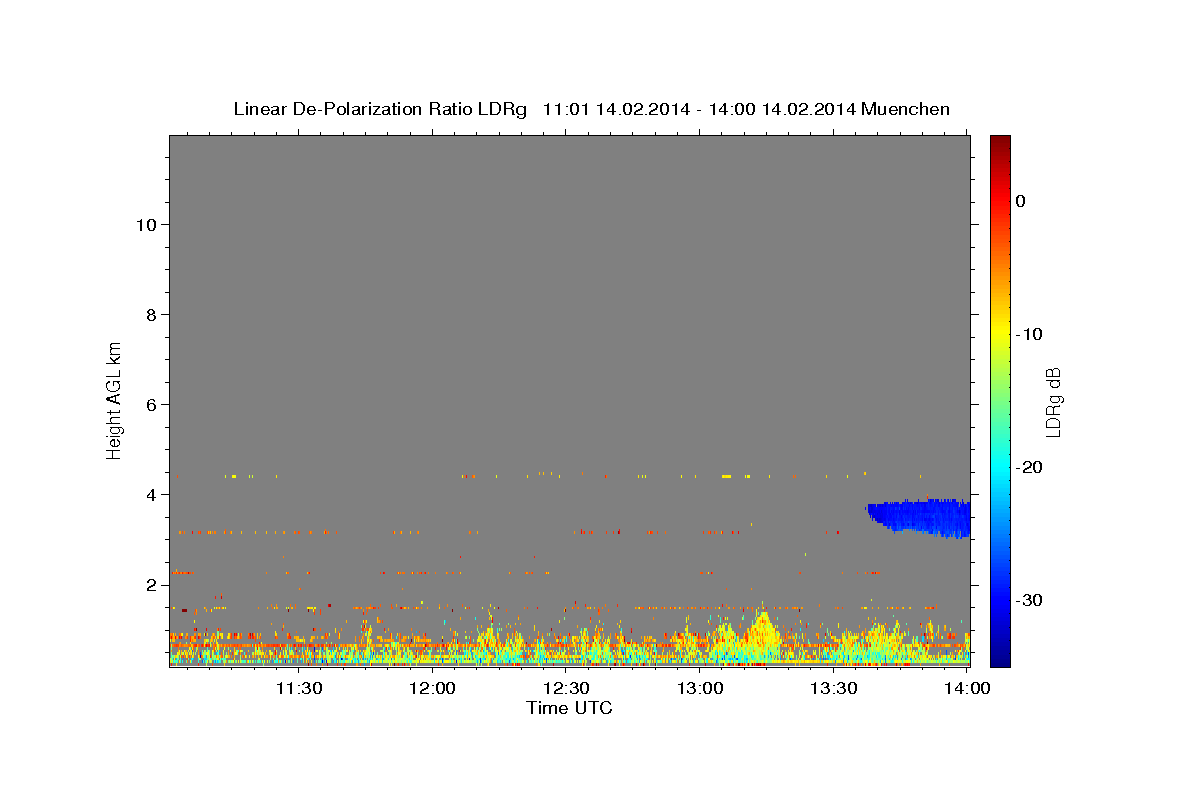1200x800 pixels.
Task: Click the plot title text
Action: click(x=591, y=109)
